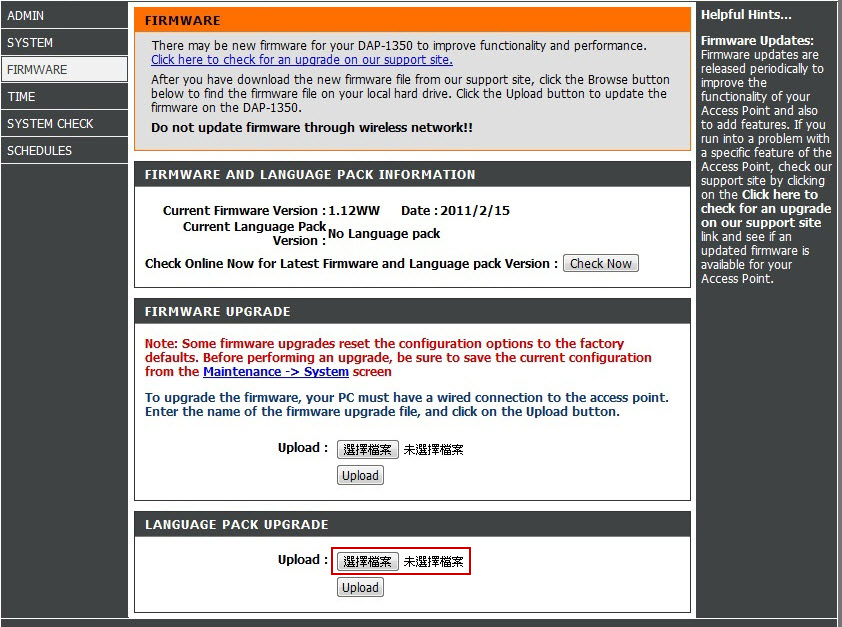842x627 pixels.
Task: Click the LANGUAGE PACK UPGRADE section header
Action: [412, 524]
